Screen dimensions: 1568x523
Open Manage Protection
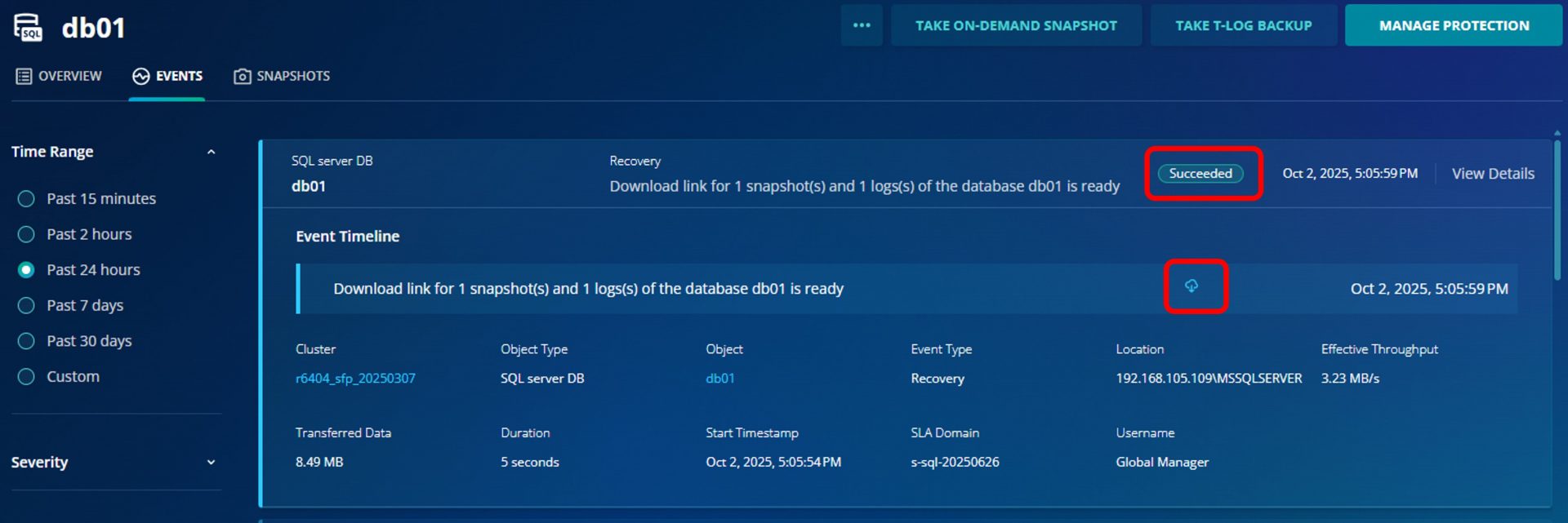pos(1454,25)
